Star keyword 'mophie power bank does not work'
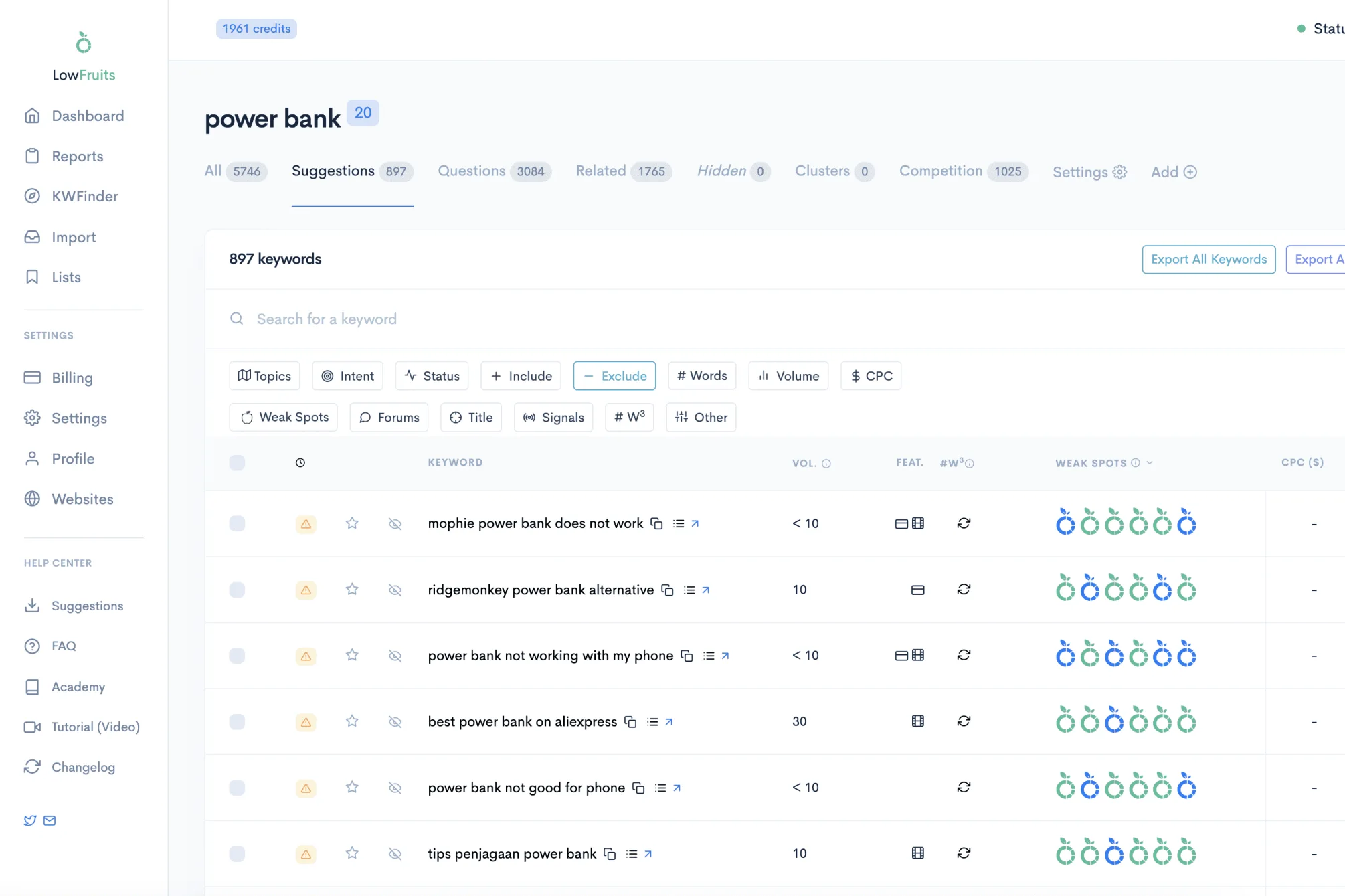Viewport: 1345px width, 896px height. (x=352, y=523)
